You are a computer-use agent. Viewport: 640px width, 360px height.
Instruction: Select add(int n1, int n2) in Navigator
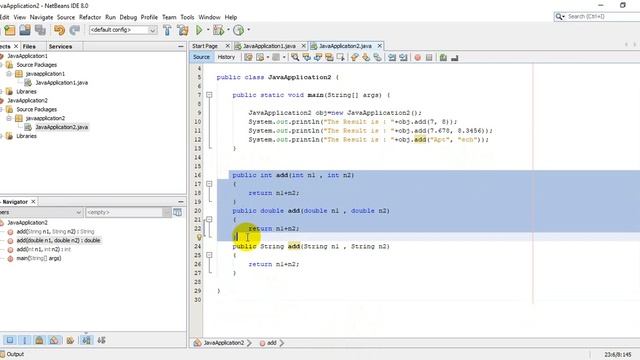44,249
